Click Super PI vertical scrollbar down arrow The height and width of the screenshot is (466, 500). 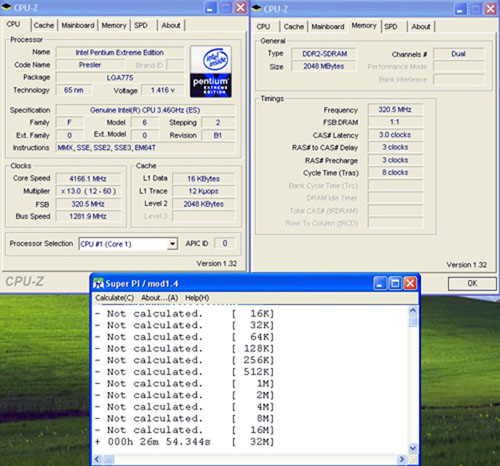(413, 448)
